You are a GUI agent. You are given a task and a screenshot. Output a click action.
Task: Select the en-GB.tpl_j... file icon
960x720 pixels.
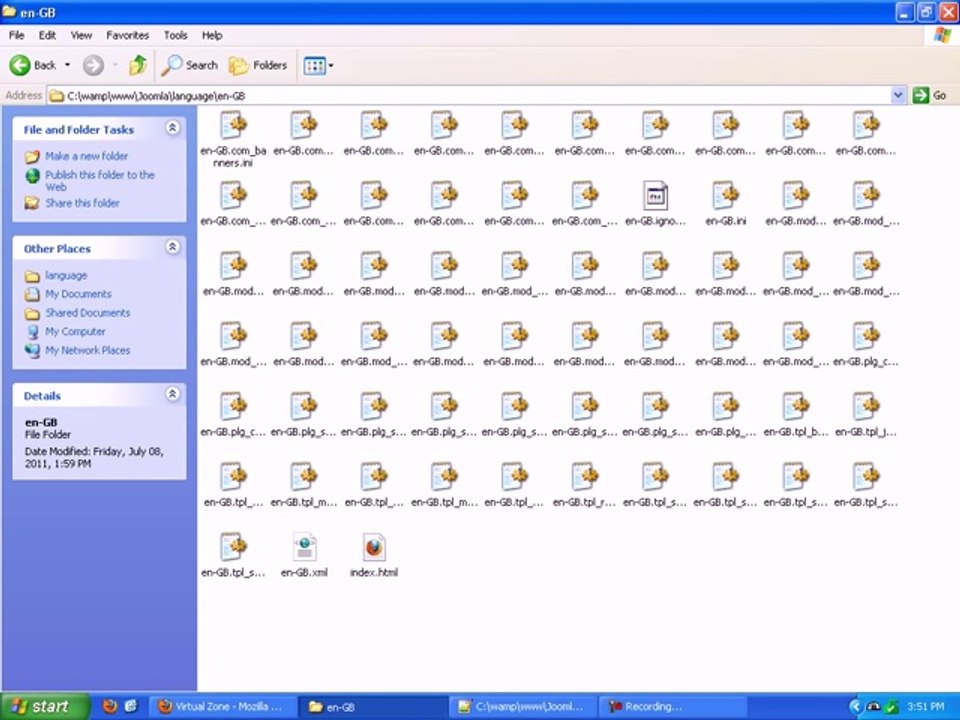tap(866, 406)
